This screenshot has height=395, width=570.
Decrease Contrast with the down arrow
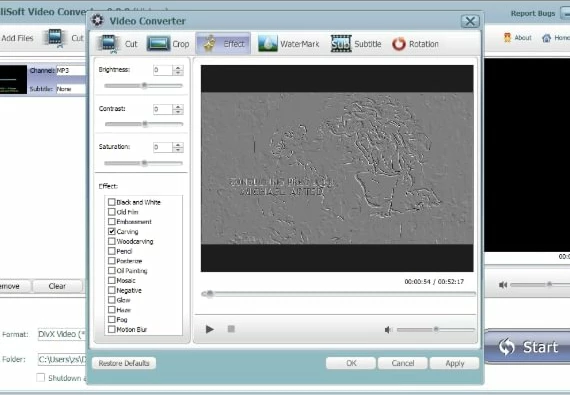point(178,112)
